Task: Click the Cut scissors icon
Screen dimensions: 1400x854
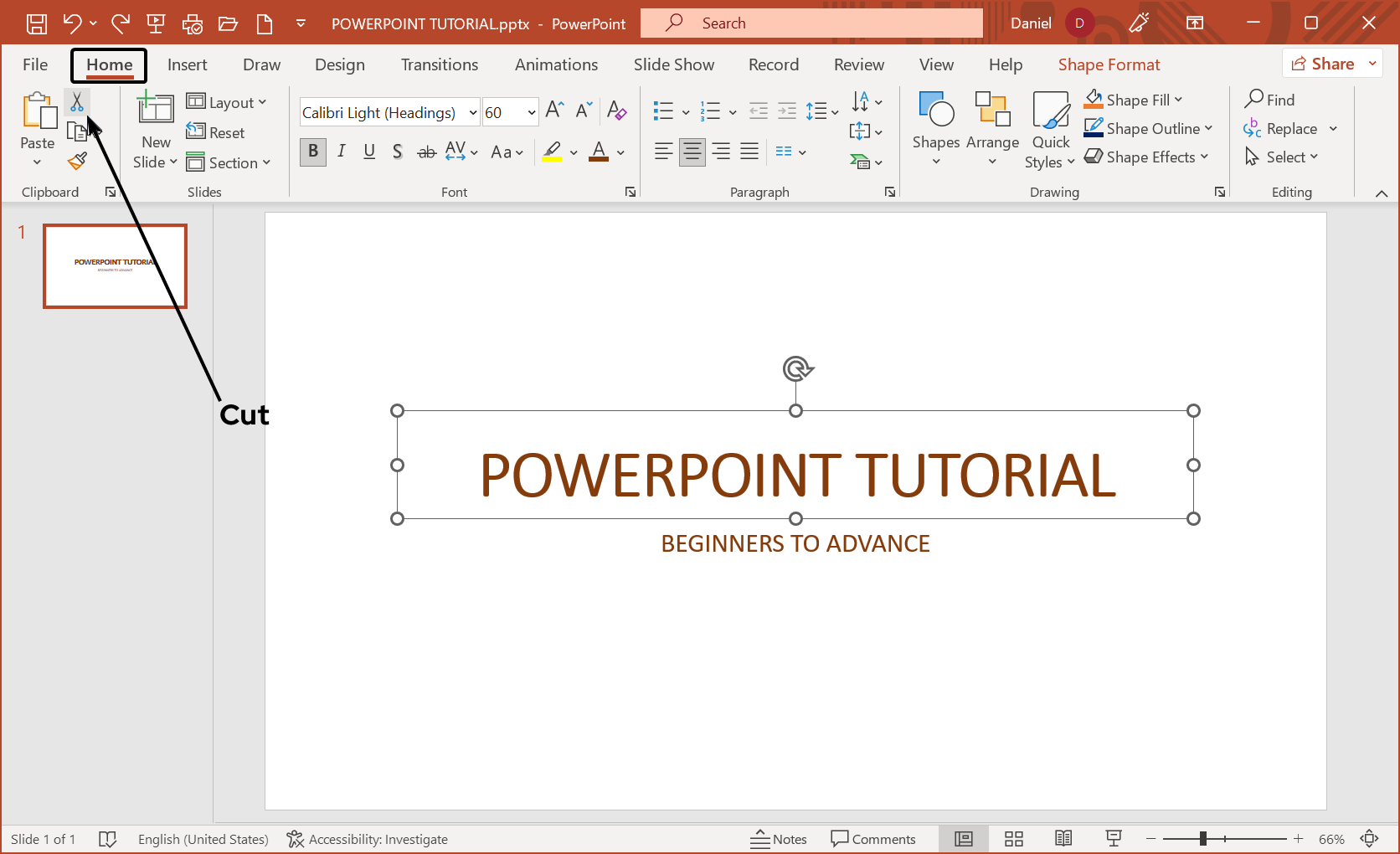Action: (x=76, y=102)
